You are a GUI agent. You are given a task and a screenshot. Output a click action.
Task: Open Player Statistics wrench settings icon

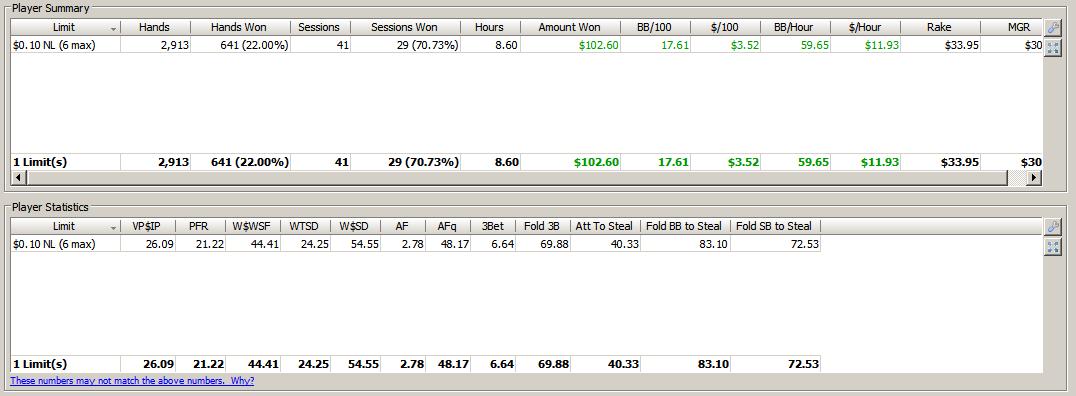(1052, 226)
